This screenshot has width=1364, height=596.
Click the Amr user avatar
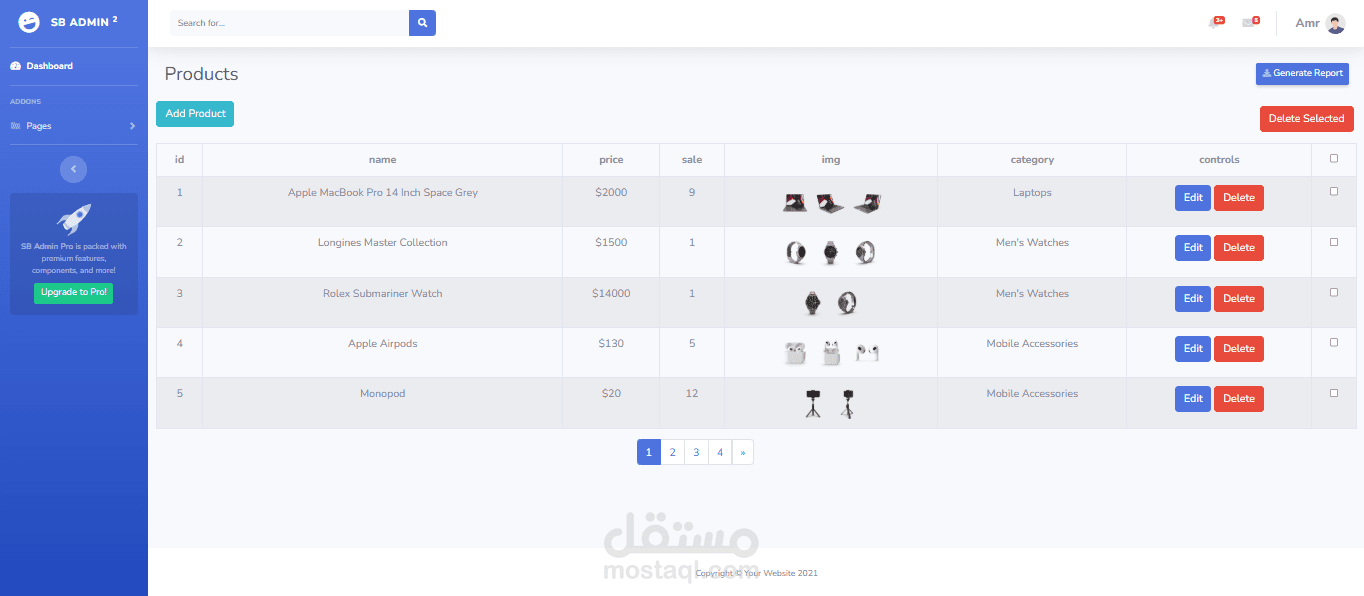point(1335,23)
